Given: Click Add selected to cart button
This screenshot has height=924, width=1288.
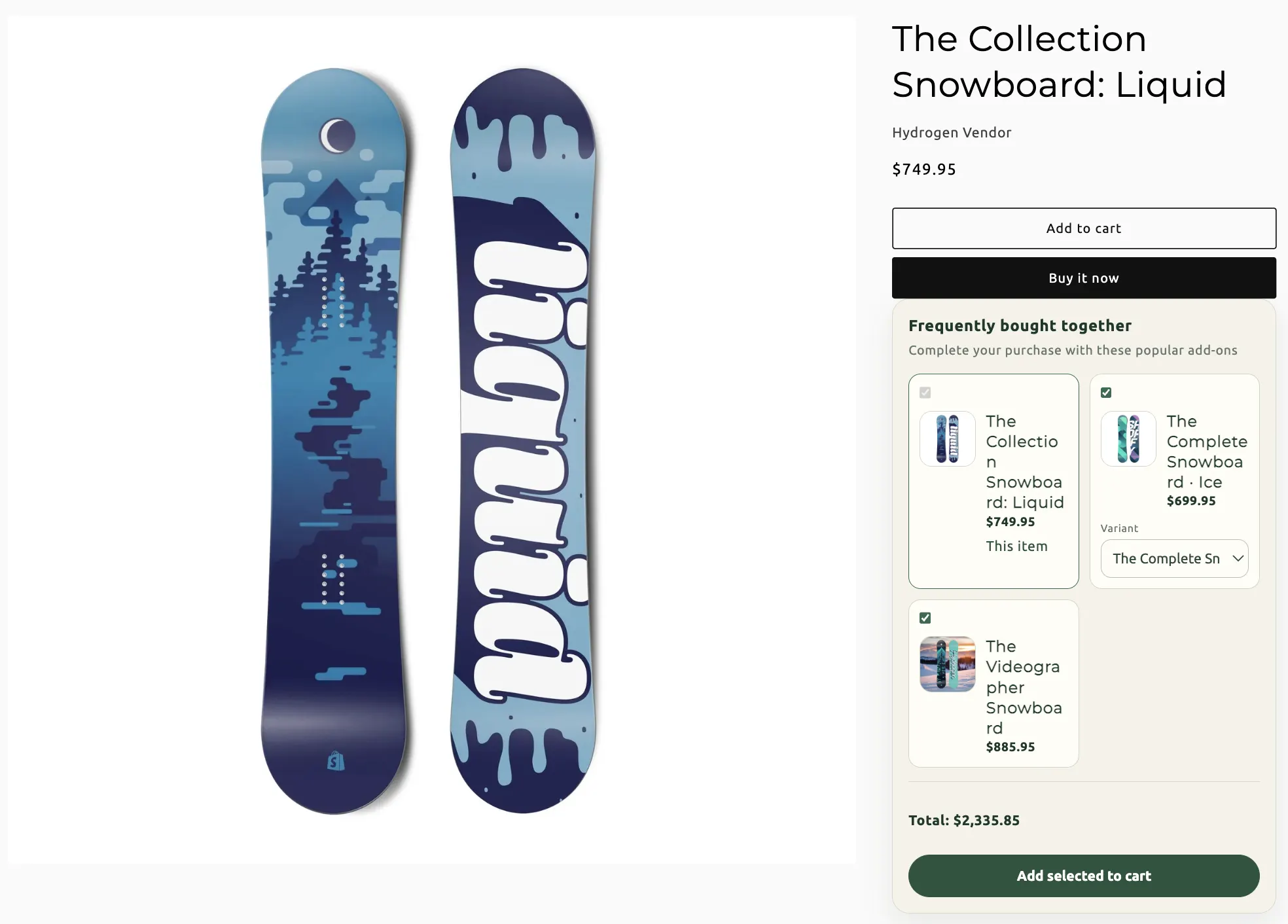Looking at the screenshot, I should (1084, 876).
